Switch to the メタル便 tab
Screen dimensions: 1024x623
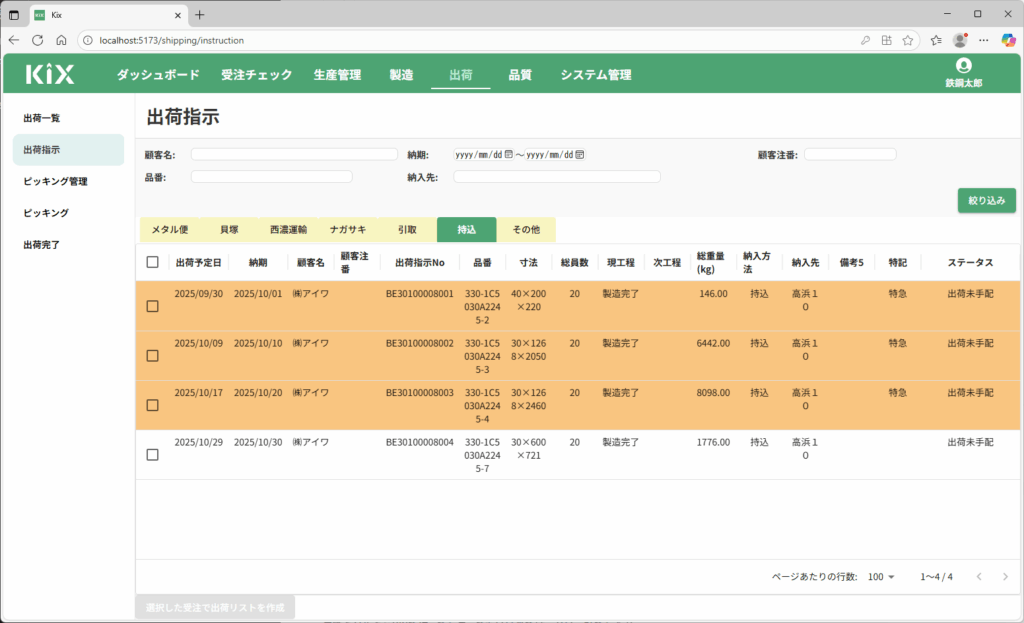169,230
